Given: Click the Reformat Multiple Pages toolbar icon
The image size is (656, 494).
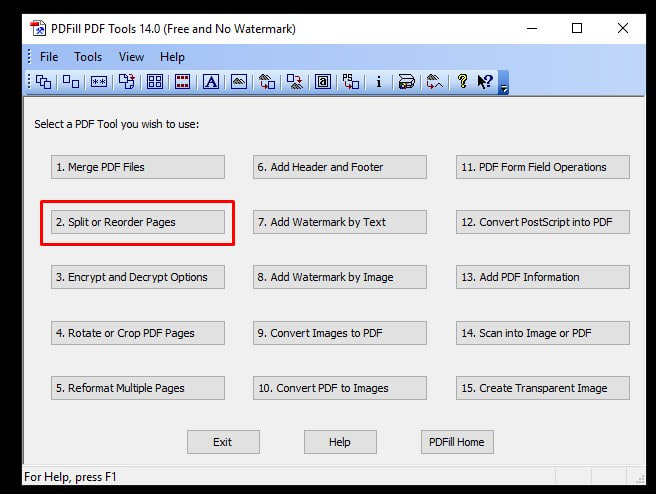Looking at the screenshot, I should coord(155,82).
